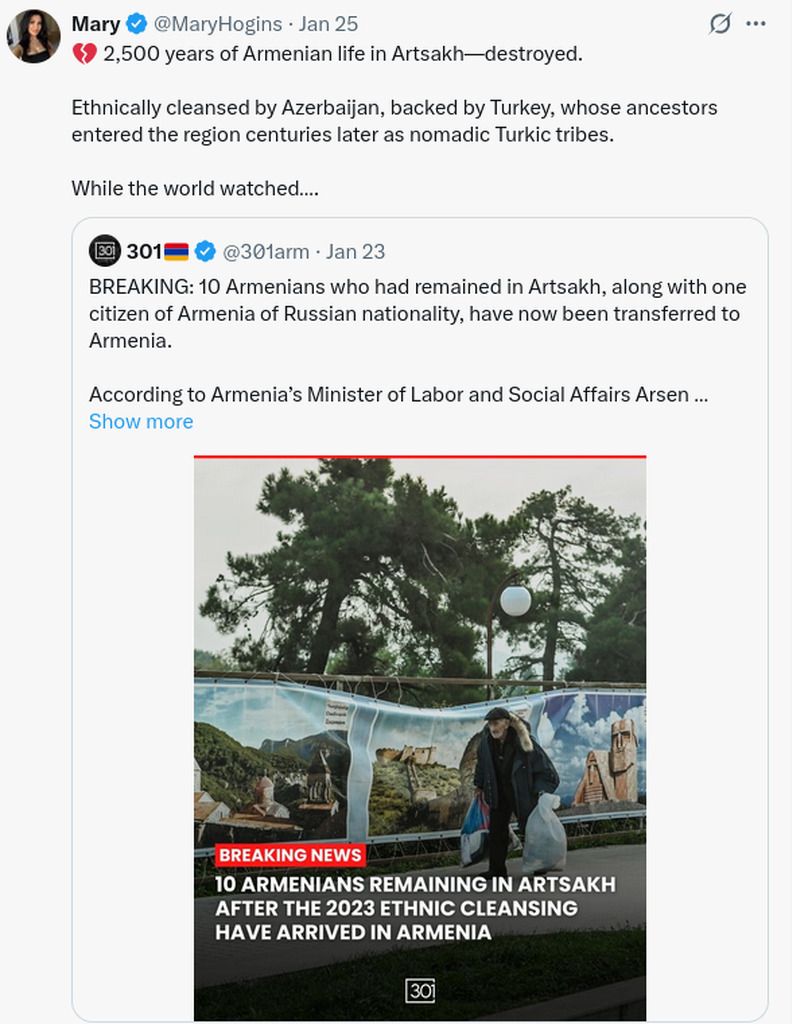Click the verified badge next to Mary

click(x=137, y=24)
